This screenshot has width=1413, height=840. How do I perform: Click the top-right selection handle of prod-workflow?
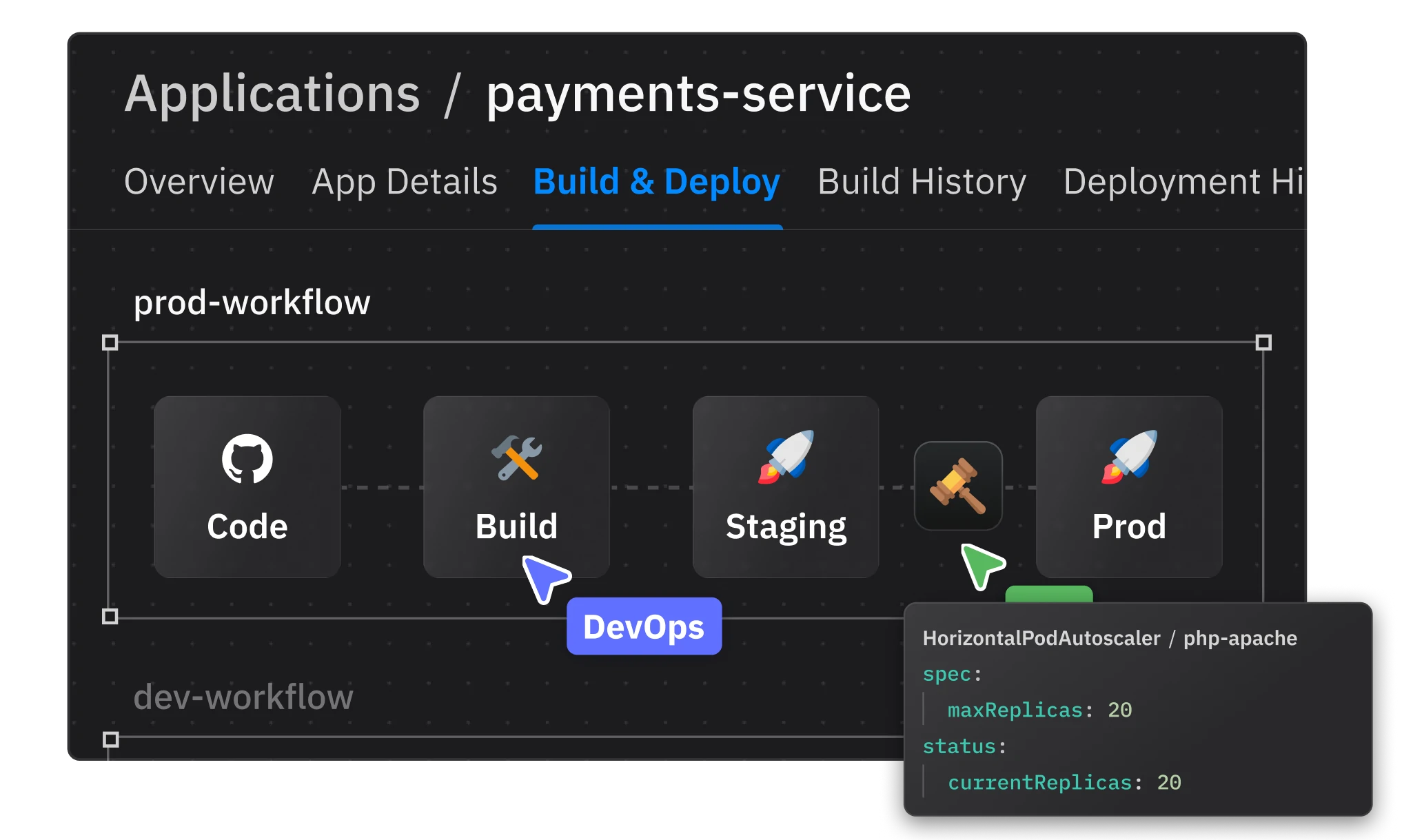pyautogui.click(x=1263, y=342)
